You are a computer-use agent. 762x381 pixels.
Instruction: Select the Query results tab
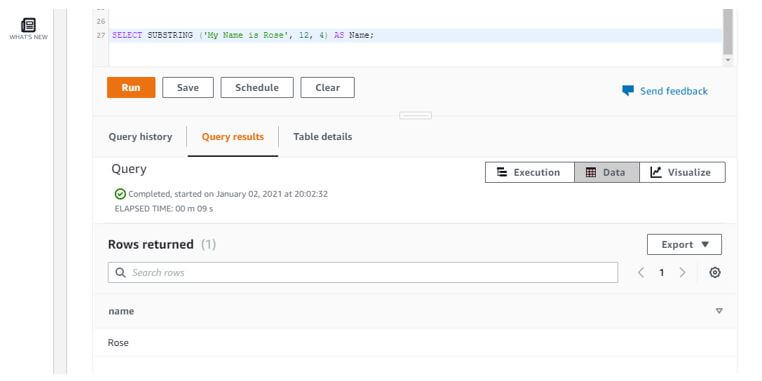pyautogui.click(x=233, y=137)
